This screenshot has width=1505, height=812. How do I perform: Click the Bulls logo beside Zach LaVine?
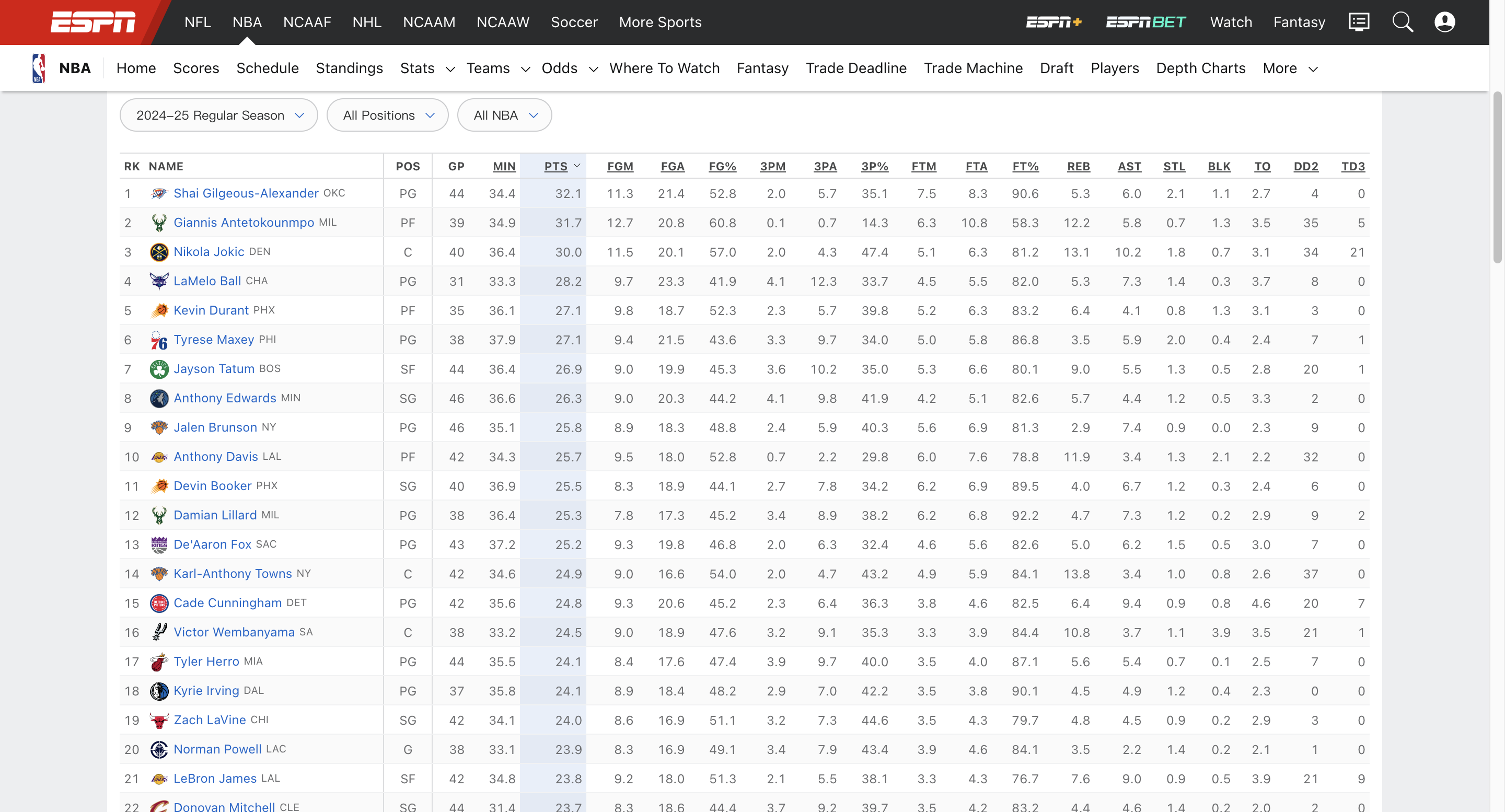pyautogui.click(x=159, y=720)
